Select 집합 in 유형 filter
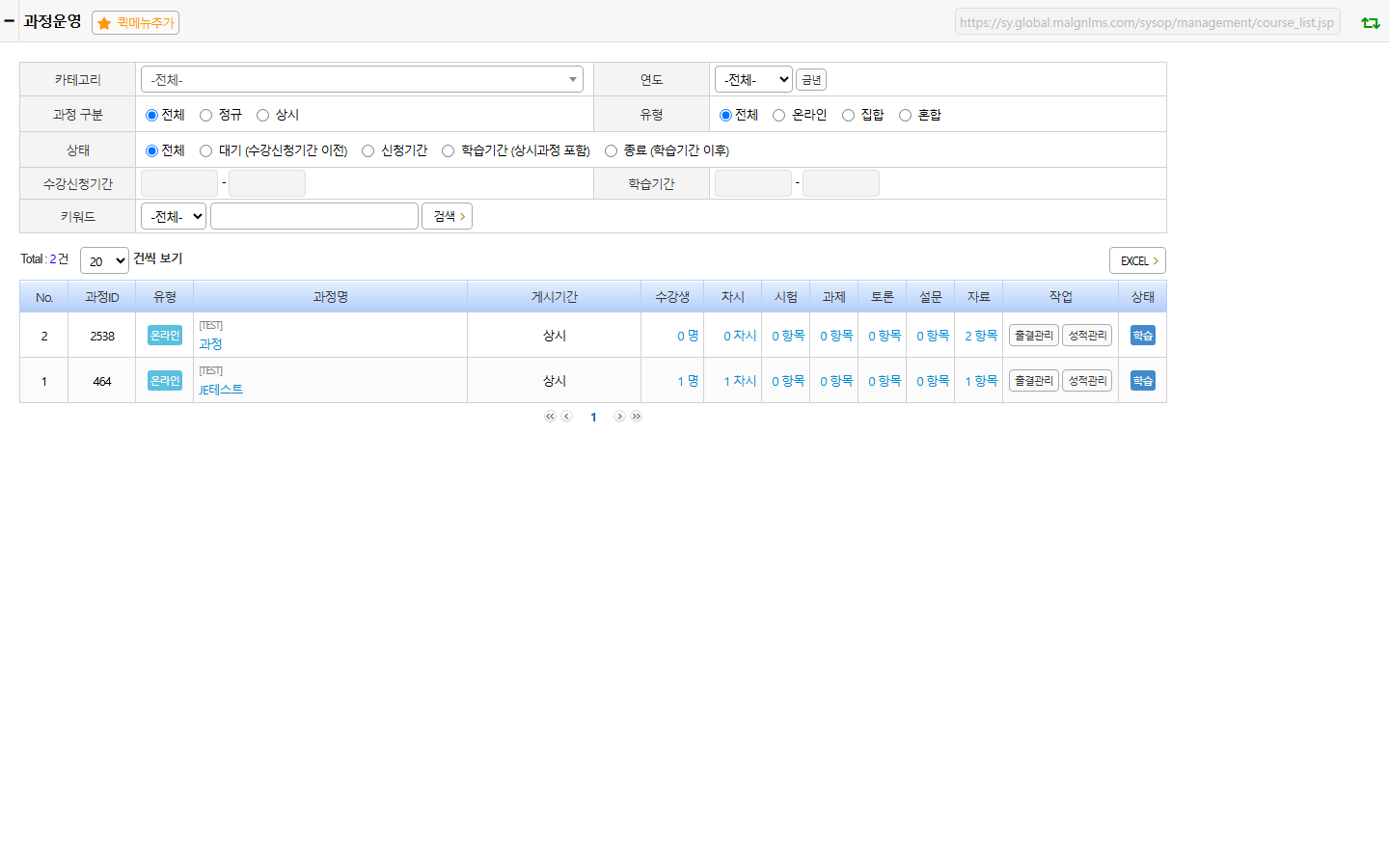 pyautogui.click(x=848, y=115)
